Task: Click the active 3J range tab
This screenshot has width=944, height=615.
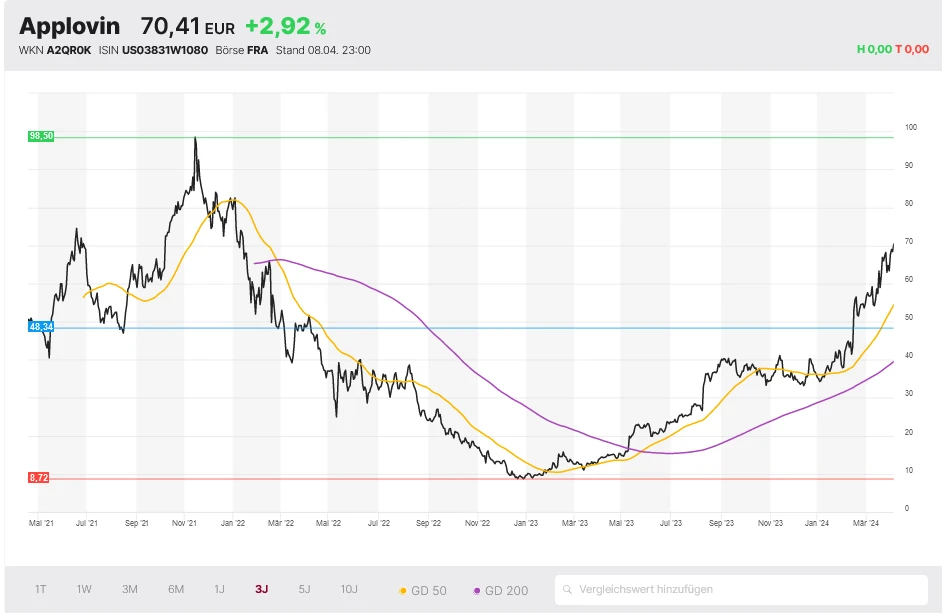Action: click(x=262, y=589)
